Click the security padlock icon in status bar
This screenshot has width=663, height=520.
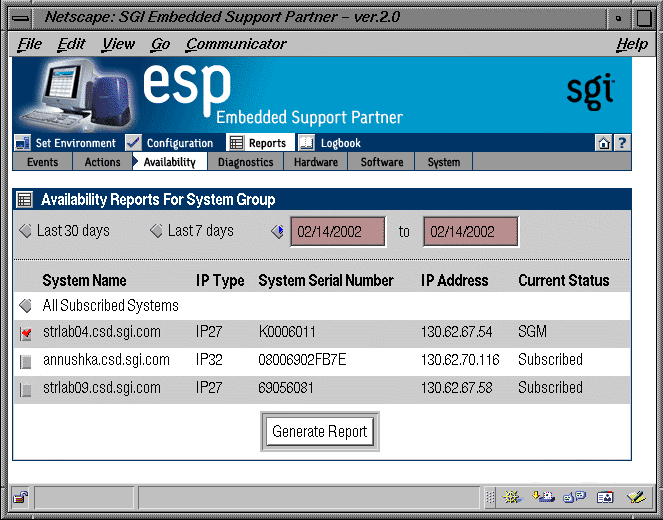[x=20, y=497]
